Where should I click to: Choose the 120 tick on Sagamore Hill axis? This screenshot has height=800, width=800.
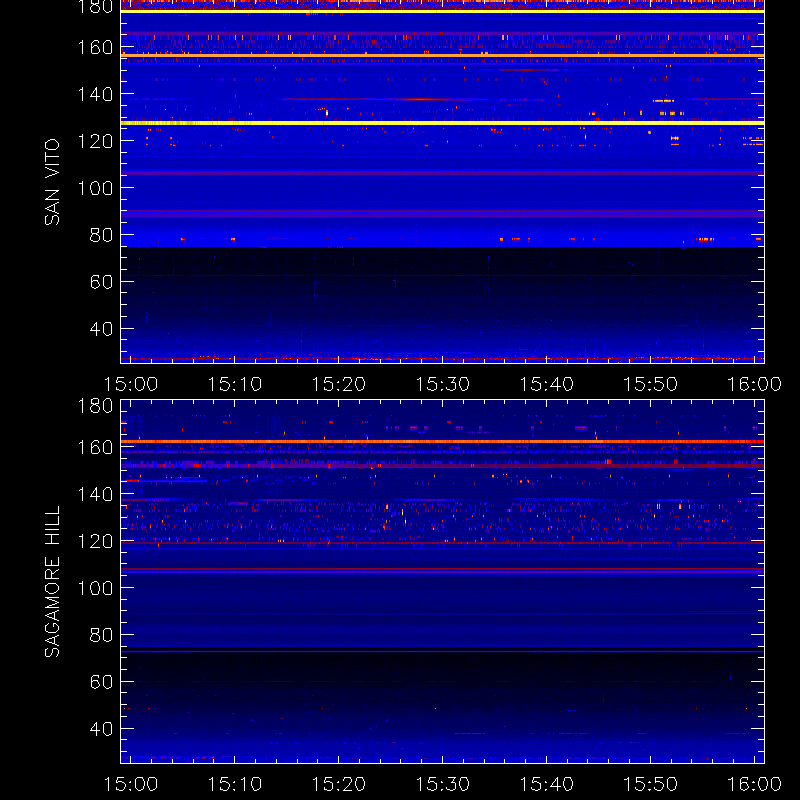[95, 541]
